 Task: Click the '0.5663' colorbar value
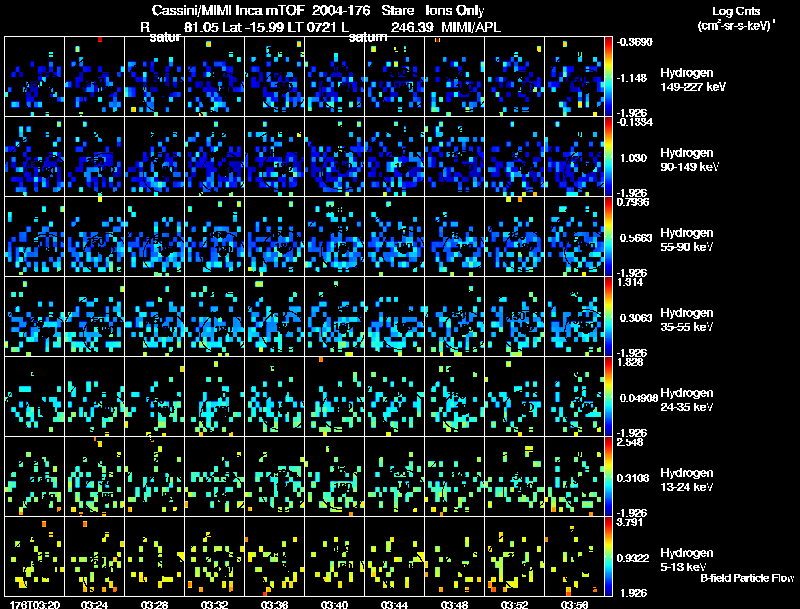pos(636,238)
